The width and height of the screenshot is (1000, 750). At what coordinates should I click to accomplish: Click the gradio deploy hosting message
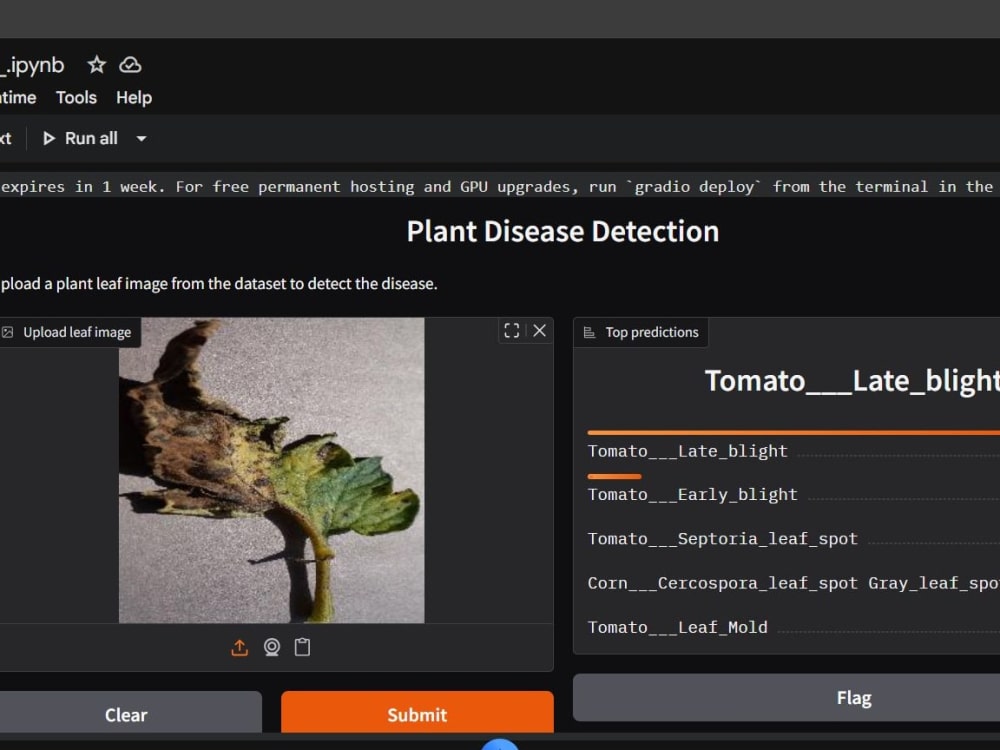497,187
